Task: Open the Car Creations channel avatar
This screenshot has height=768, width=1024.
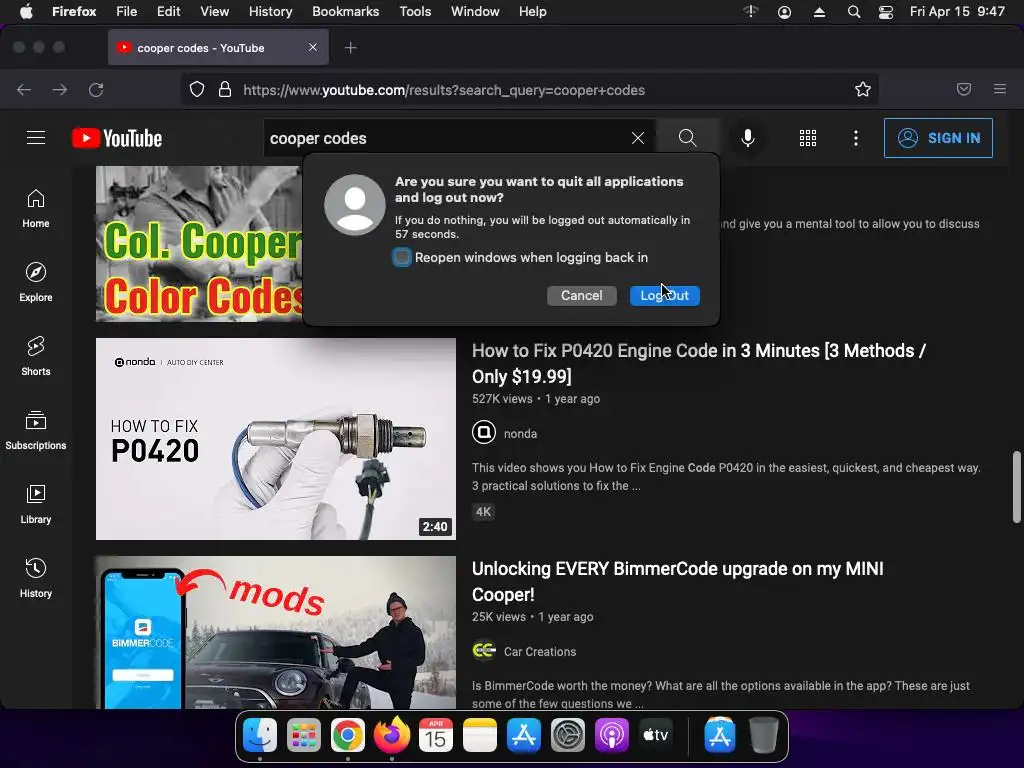Action: coord(484,650)
